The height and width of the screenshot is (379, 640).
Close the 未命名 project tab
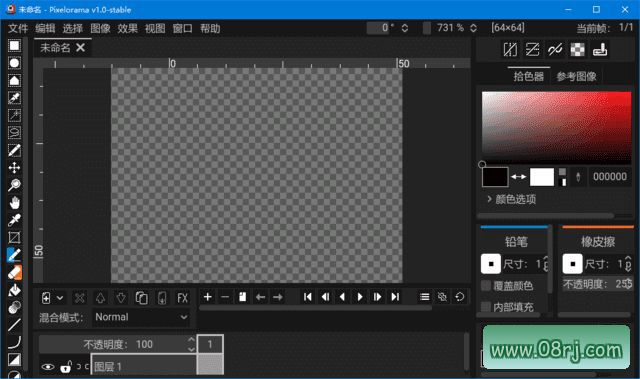(81, 48)
